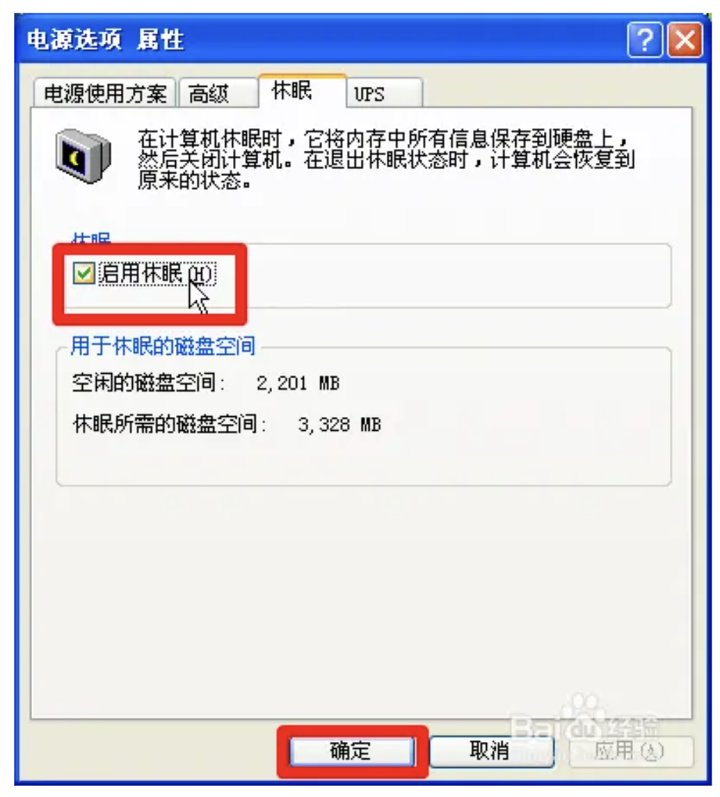Image resolution: width=720 pixels, height=797 pixels.
Task: Click the monitor with moon hibernate icon
Action: pos(83,157)
